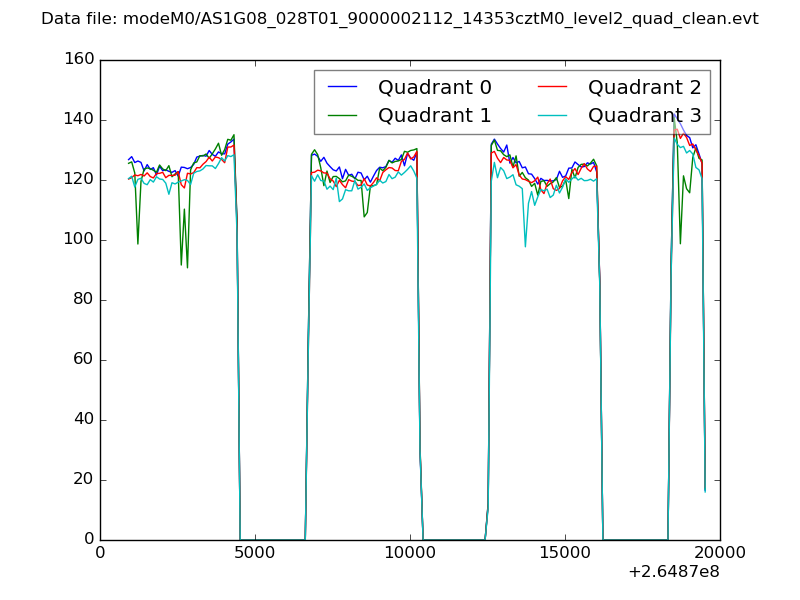Click the 140 tick label on y-axis
800x600 pixels.
[81, 120]
